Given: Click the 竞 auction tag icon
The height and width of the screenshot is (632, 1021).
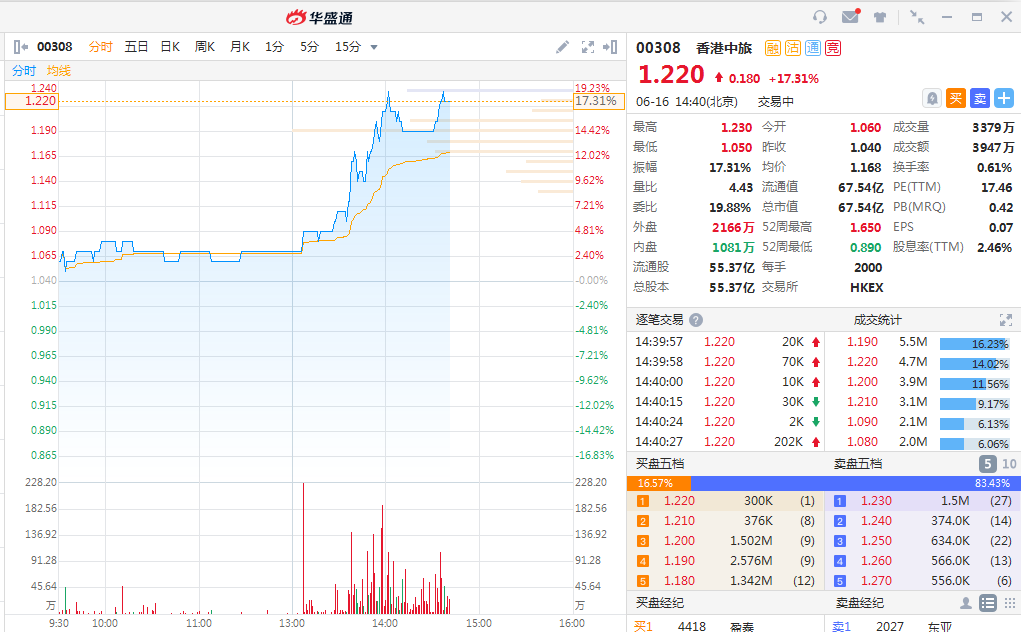Looking at the screenshot, I should pyautogui.click(x=833, y=48).
